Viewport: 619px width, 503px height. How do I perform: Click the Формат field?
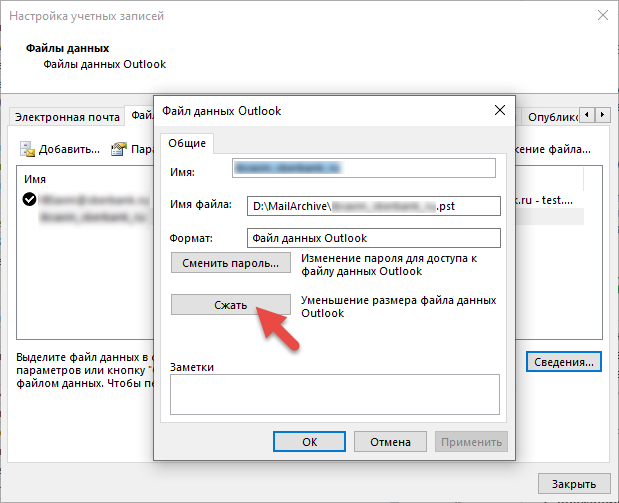pyautogui.click(x=373, y=238)
